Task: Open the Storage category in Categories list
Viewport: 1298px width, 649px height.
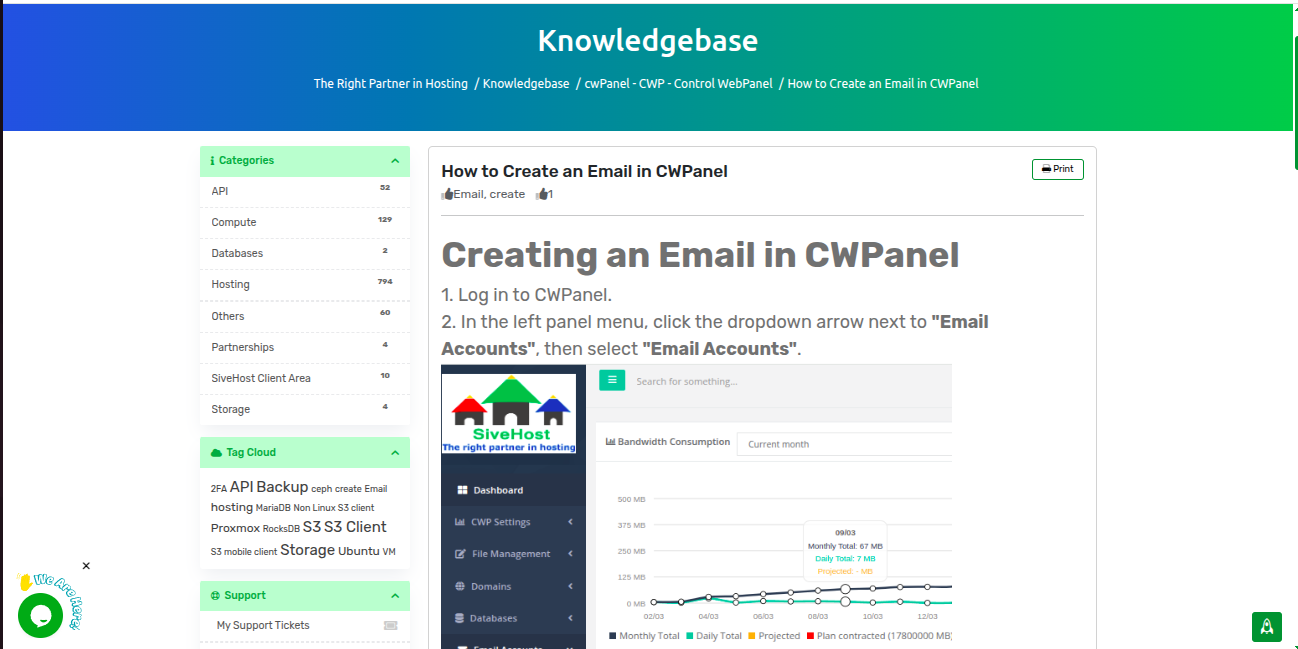Action: pos(305,410)
